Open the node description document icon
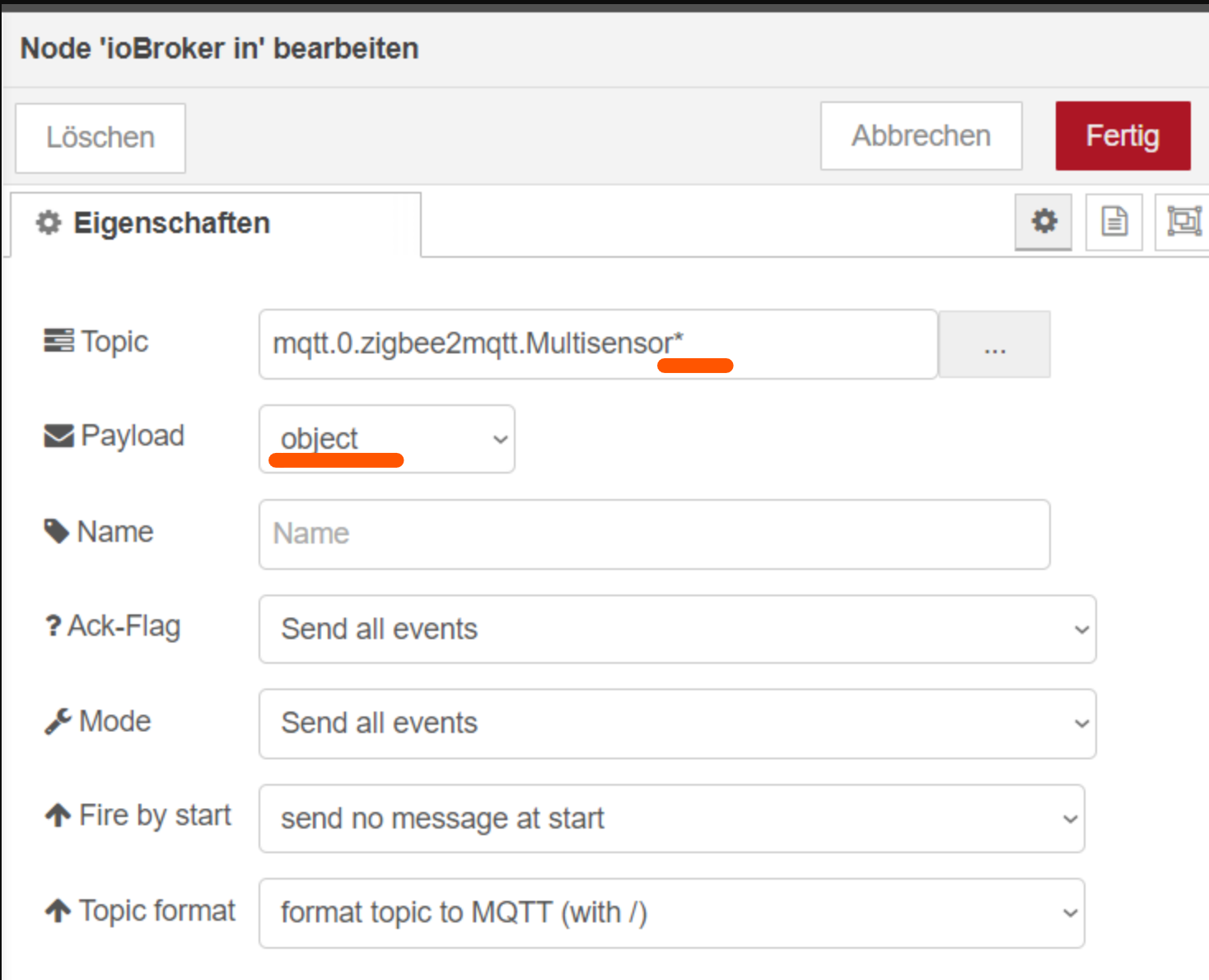 1113,222
